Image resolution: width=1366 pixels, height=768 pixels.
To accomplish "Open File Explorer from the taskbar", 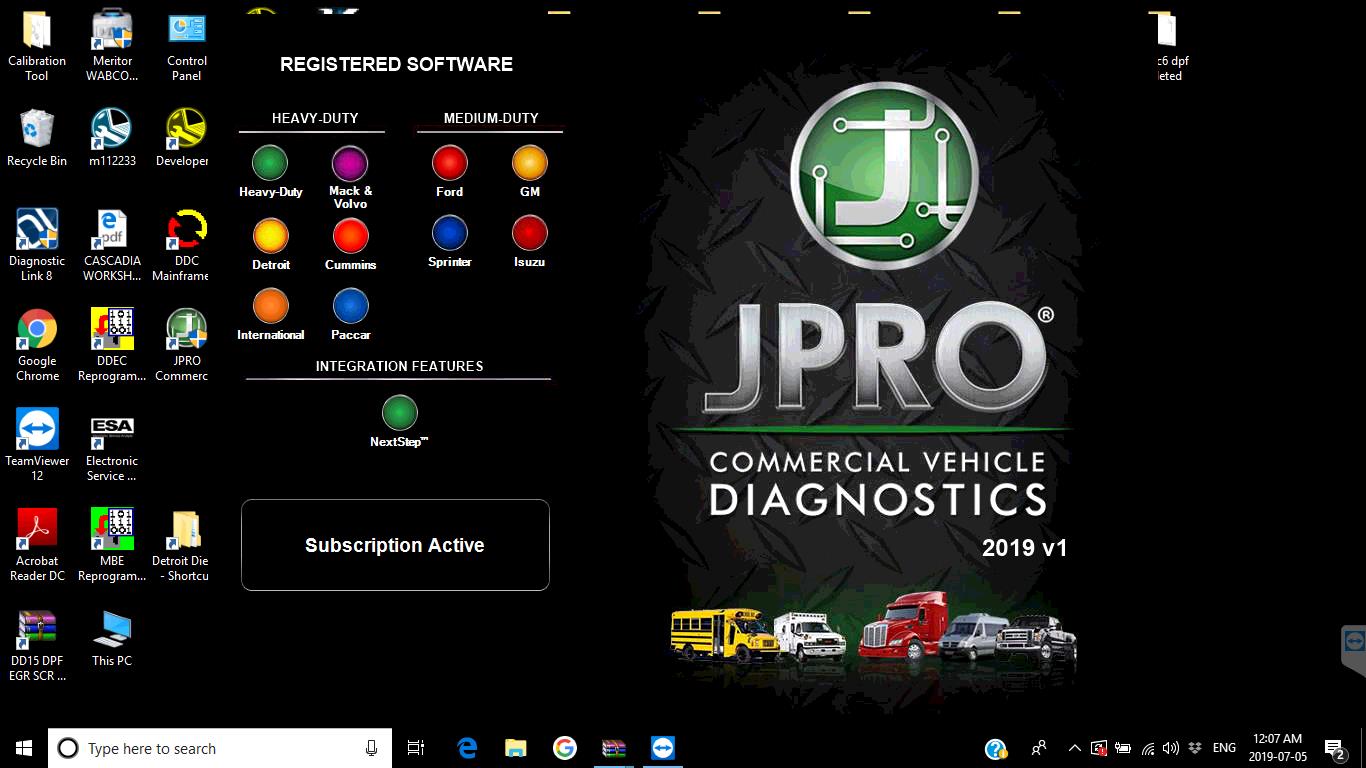I will click(x=516, y=748).
